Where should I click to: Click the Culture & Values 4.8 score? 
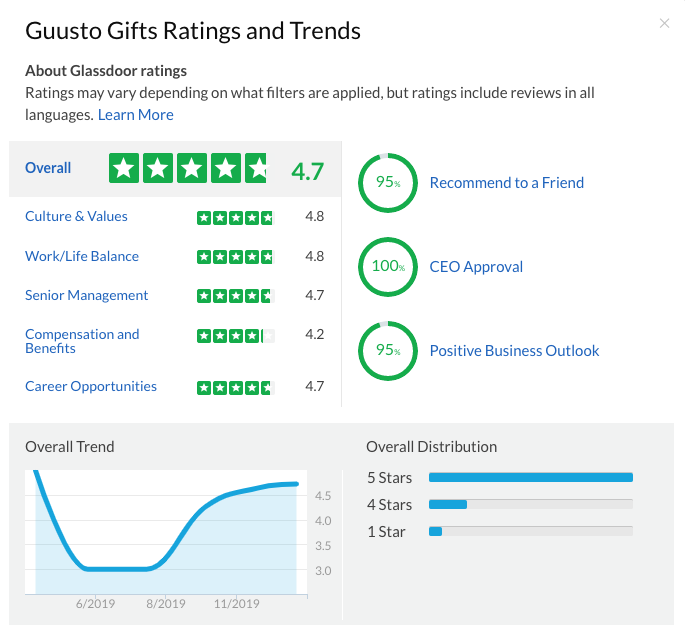point(315,217)
